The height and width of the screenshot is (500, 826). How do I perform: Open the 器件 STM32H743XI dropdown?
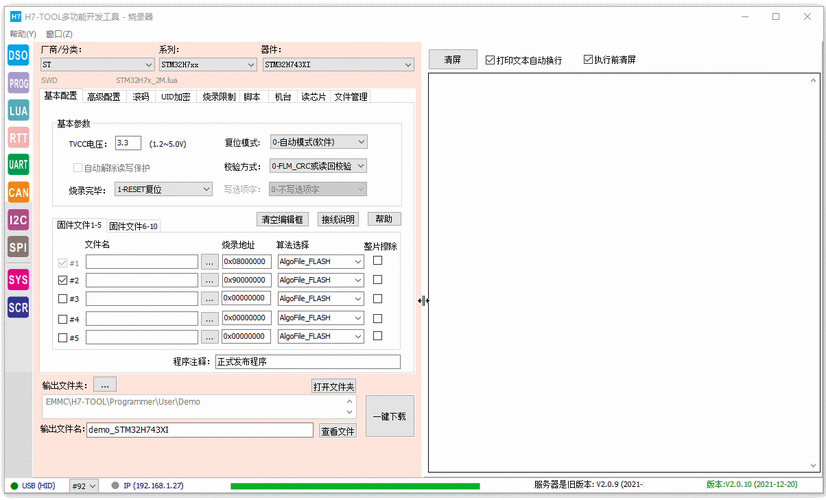tap(338, 65)
